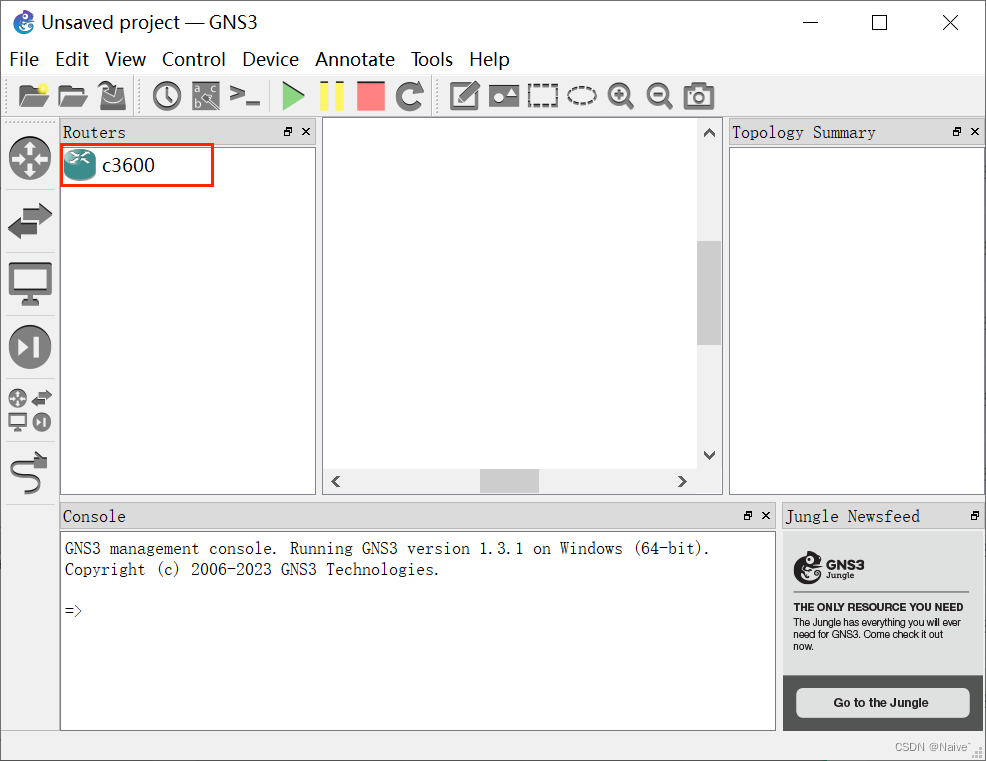Click the Save project icon
This screenshot has width=986, height=761.
point(113,96)
